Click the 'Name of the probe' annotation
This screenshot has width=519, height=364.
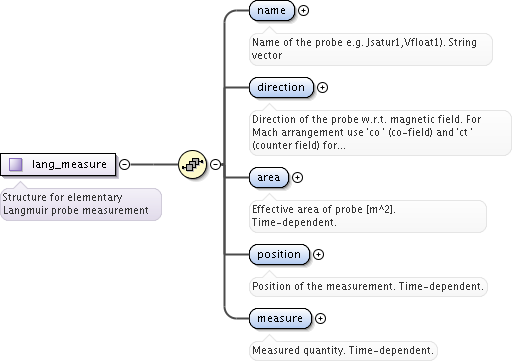[x=371, y=49]
